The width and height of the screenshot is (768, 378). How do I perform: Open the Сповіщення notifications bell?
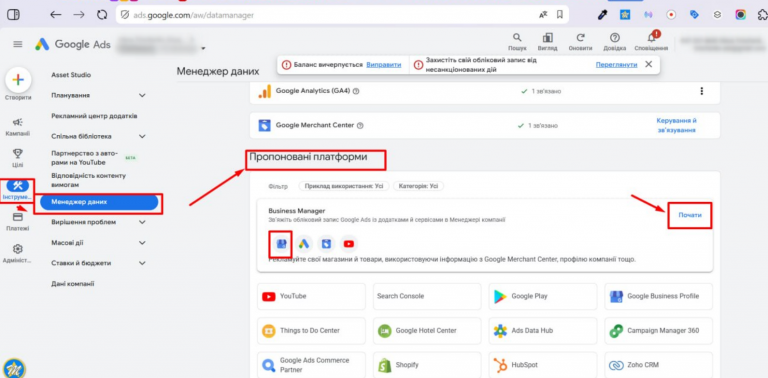pos(651,42)
